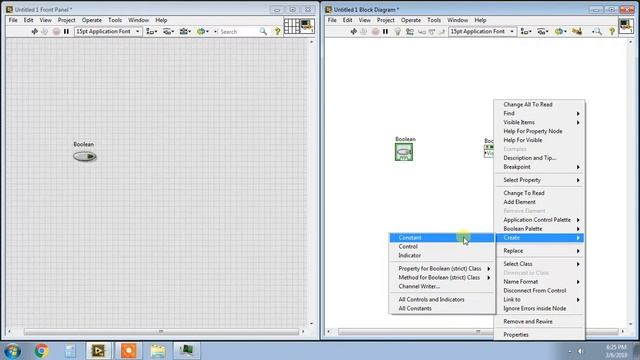Click Front Panel search magnifier icon
The height and width of the screenshot is (360, 640).
click(263, 31)
